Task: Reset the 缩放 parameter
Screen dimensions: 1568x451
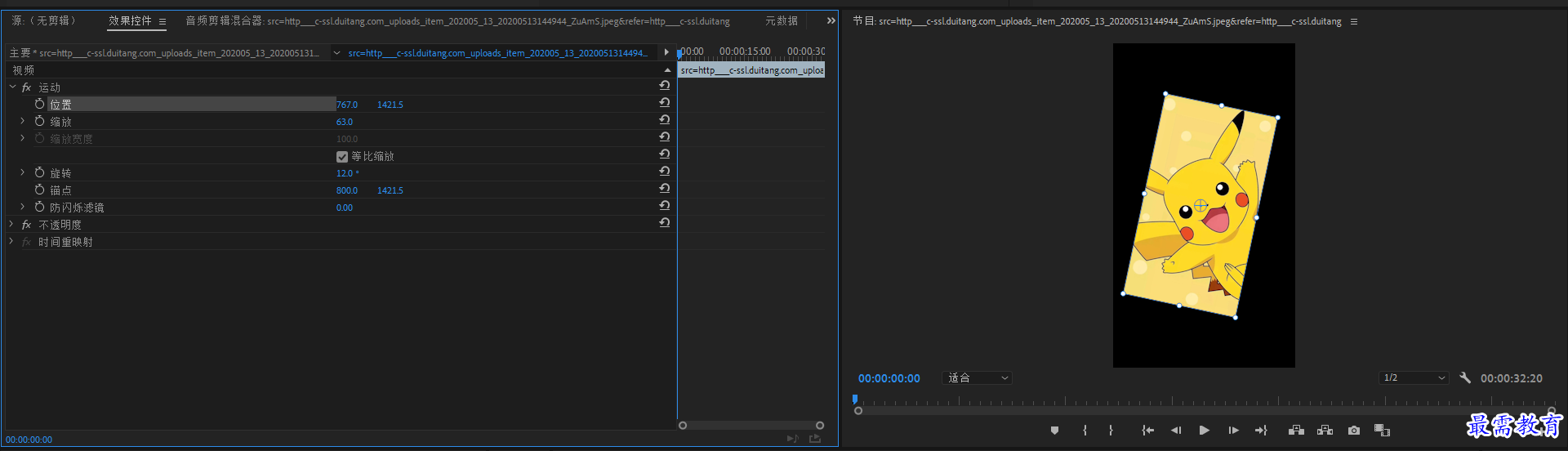Action: coord(664,120)
